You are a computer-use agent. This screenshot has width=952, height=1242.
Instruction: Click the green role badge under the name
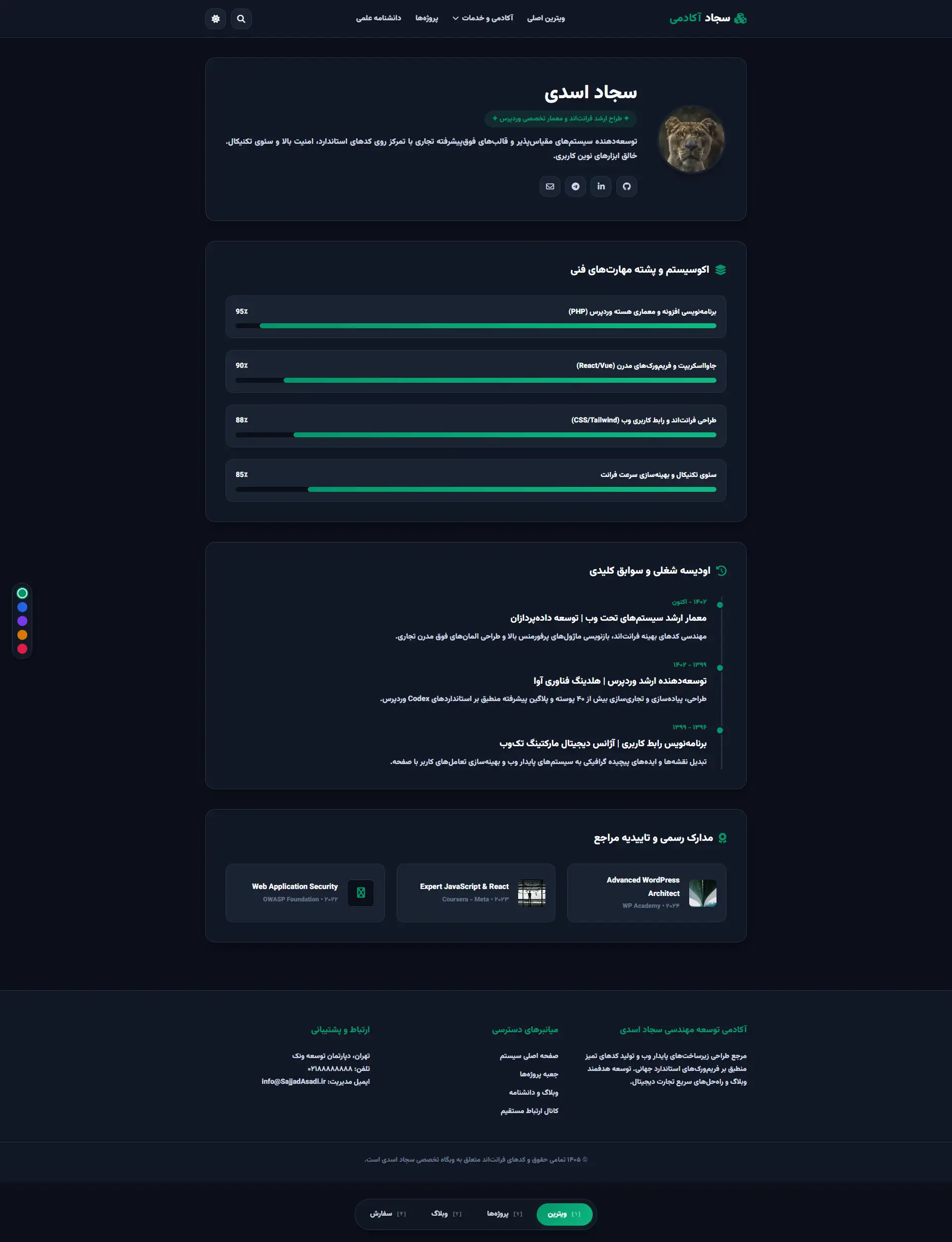click(x=560, y=118)
